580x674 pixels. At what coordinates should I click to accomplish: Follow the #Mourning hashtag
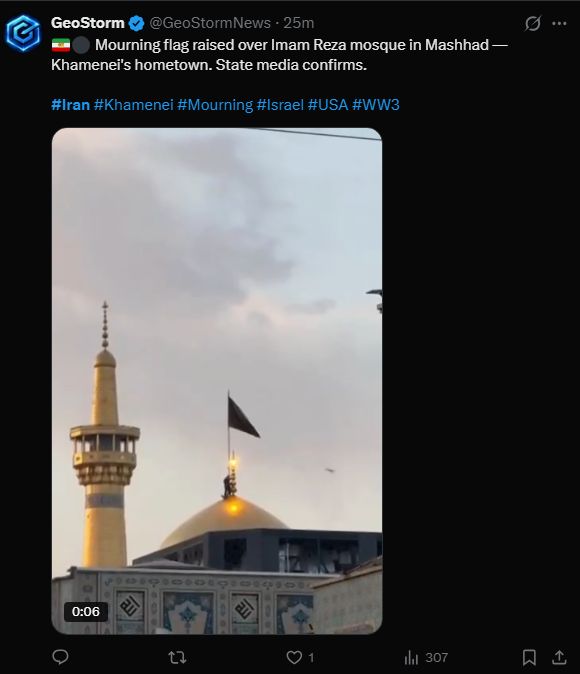click(x=215, y=105)
